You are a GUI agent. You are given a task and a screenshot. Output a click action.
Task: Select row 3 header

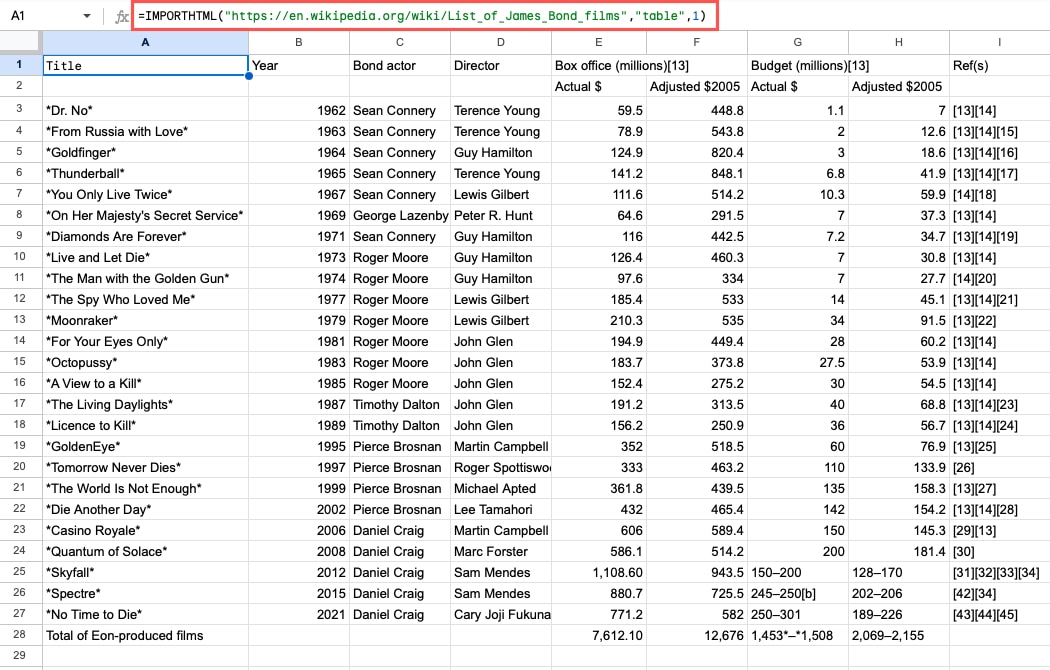pyautogui.click(x=20, y=110)
